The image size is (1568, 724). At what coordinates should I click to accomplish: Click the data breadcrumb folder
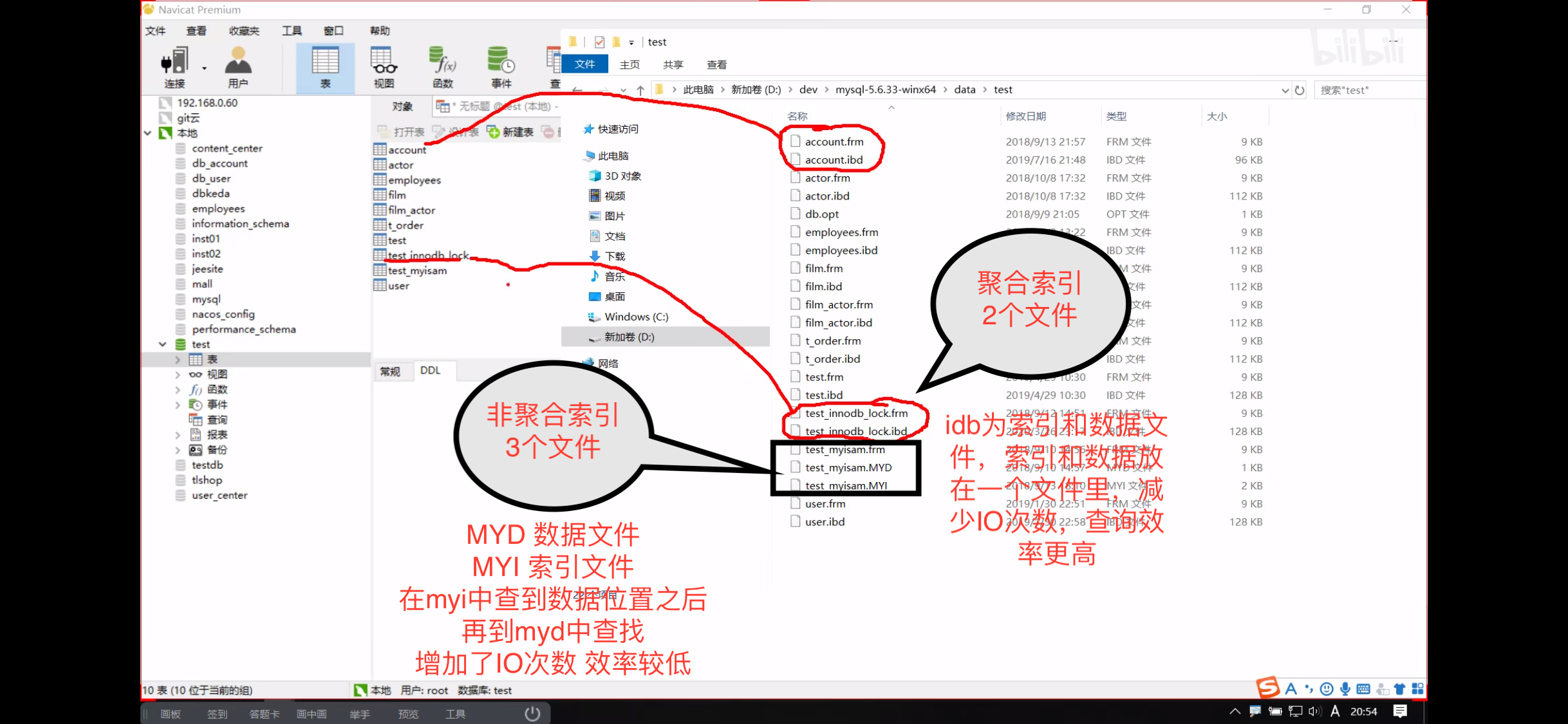[964, 89]
